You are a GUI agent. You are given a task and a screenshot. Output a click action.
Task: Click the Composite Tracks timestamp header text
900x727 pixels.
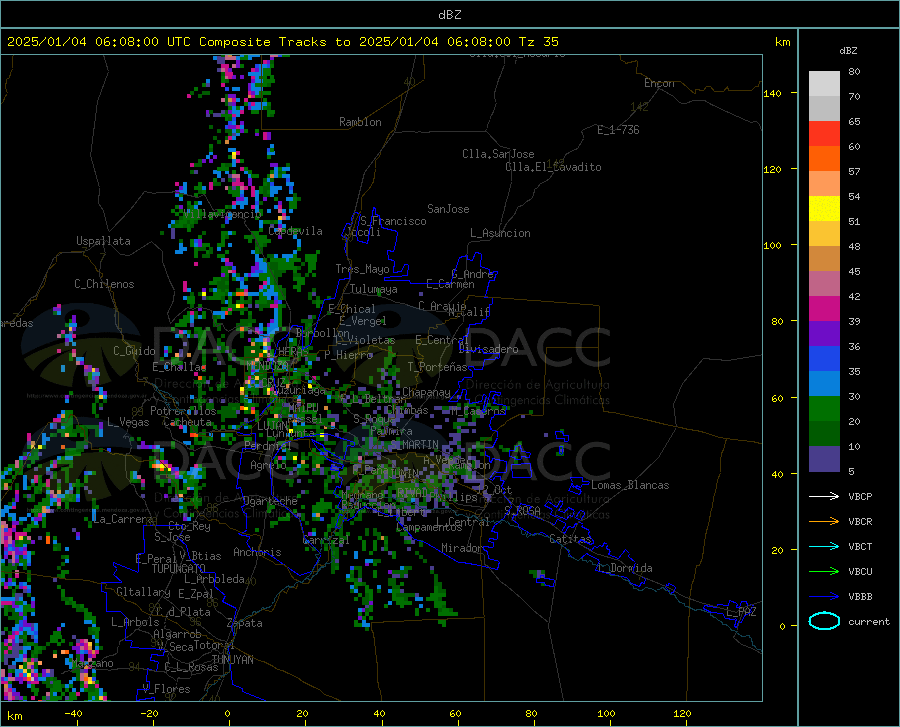(x=282, y=42)
